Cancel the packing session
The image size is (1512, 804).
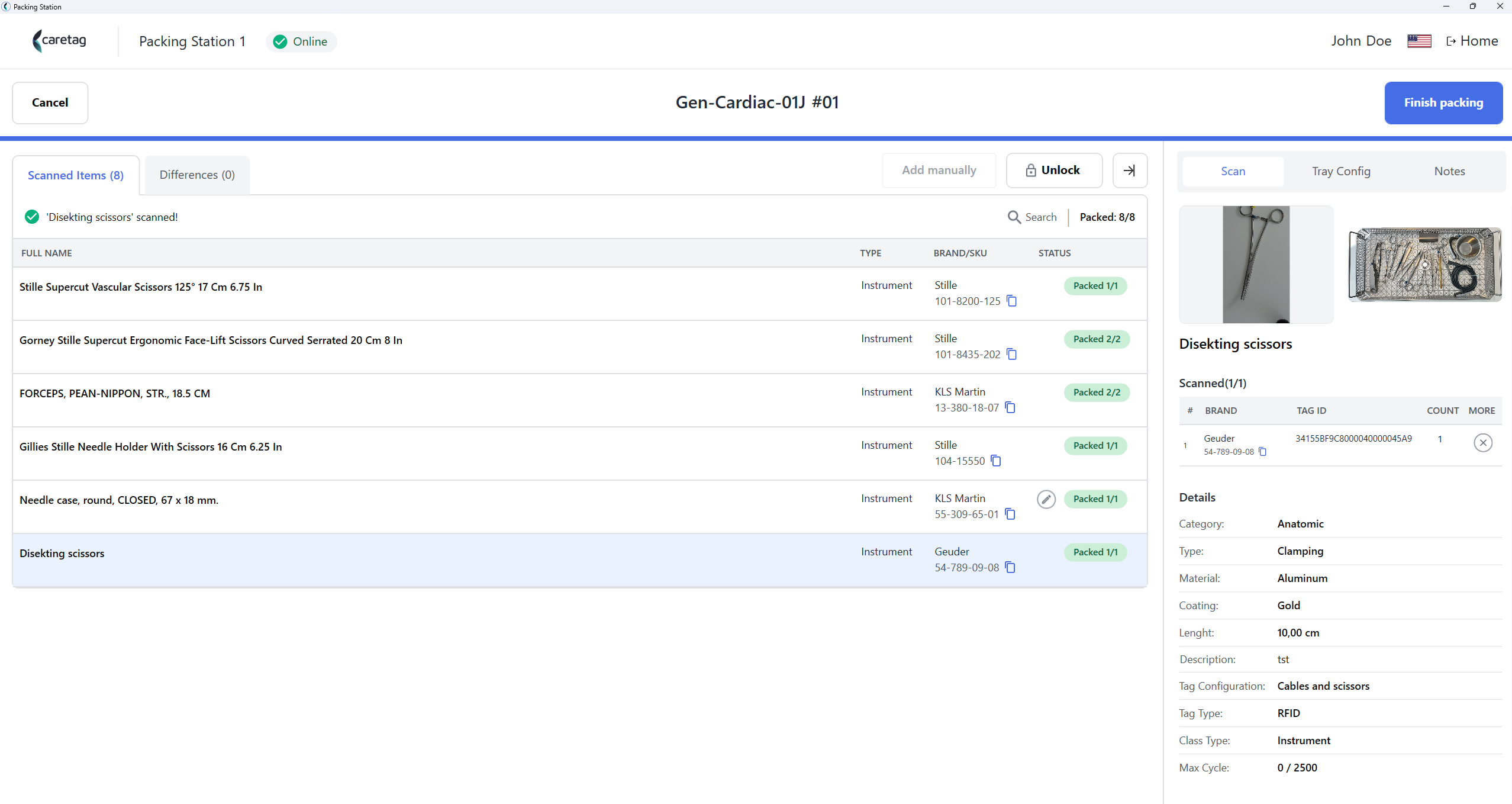[50, 102]
